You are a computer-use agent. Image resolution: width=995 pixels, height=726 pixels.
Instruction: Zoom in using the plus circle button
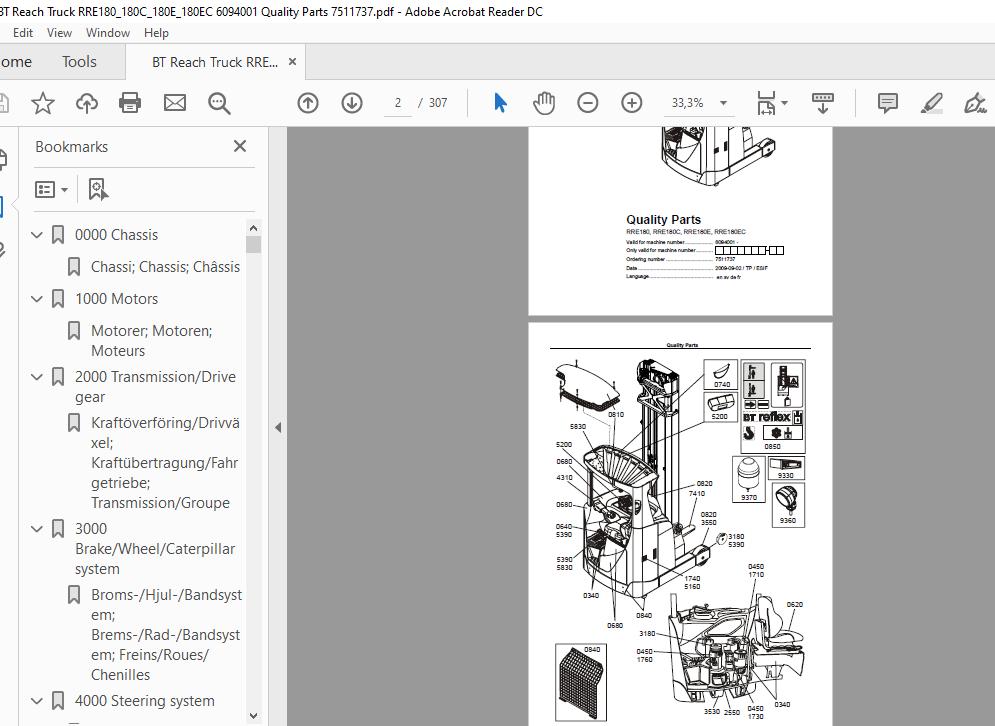(x=631, y=103)
